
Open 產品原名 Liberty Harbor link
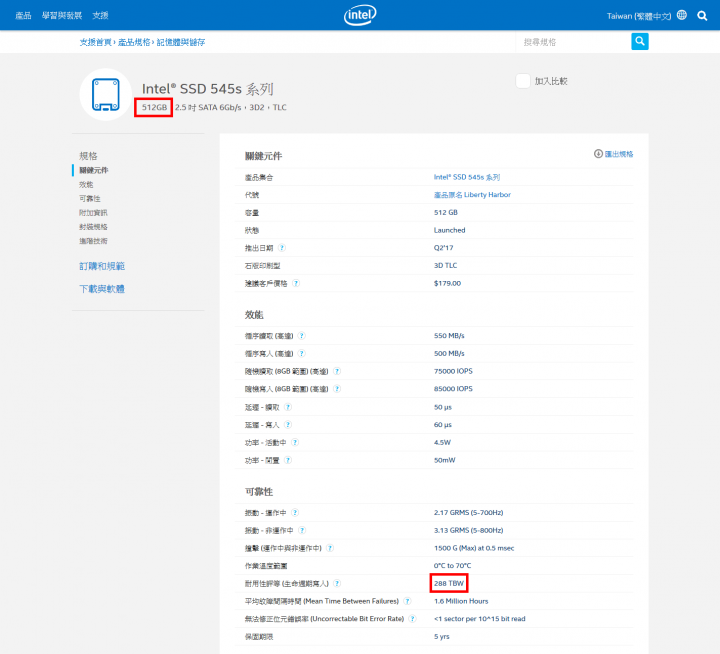coord(472,195)
